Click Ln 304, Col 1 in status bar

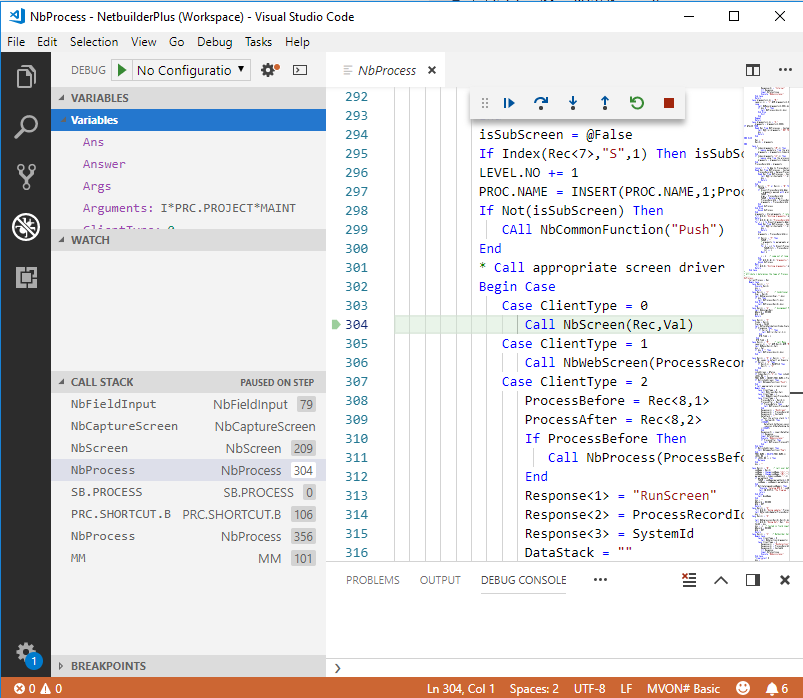[460, 689]
